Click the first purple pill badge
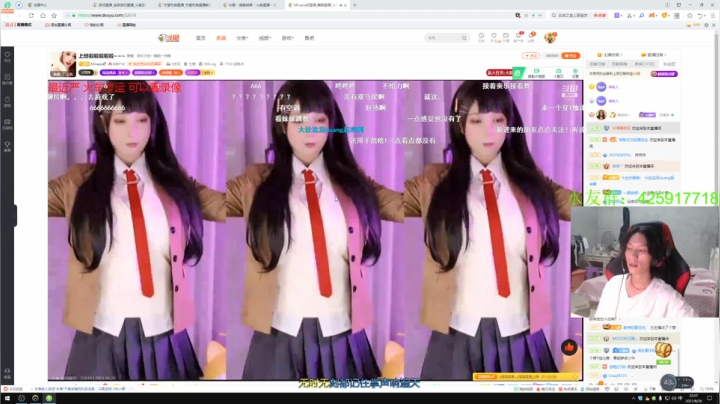This screenshot has height=404, width=720. click(x=114, y=73)
